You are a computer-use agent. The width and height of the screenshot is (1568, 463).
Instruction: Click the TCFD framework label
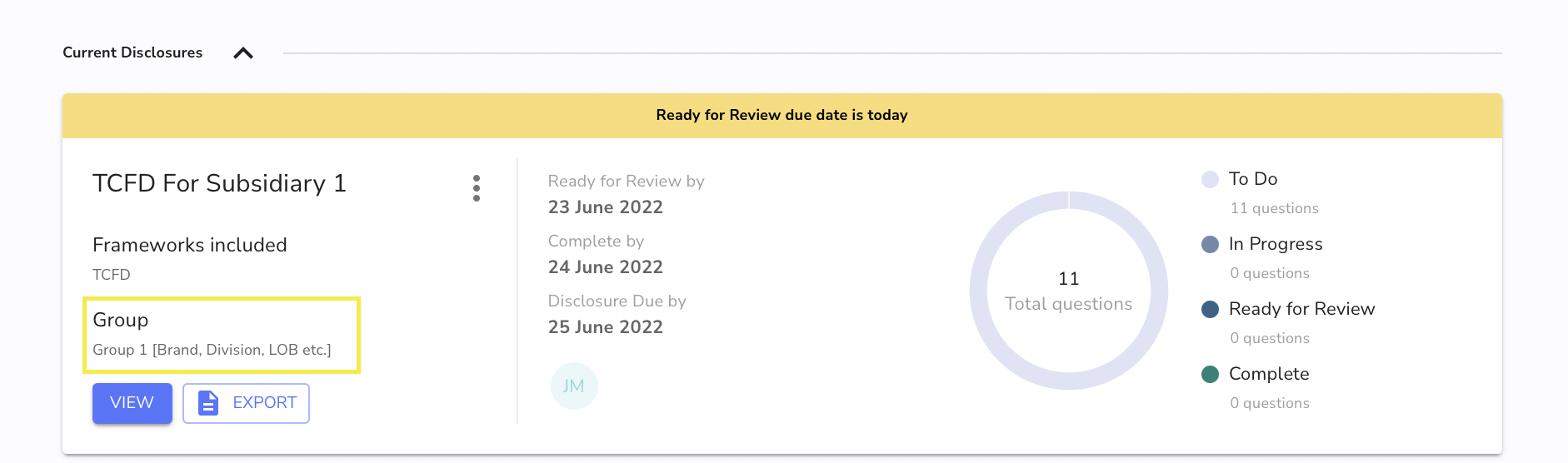[x=112, y=275]
